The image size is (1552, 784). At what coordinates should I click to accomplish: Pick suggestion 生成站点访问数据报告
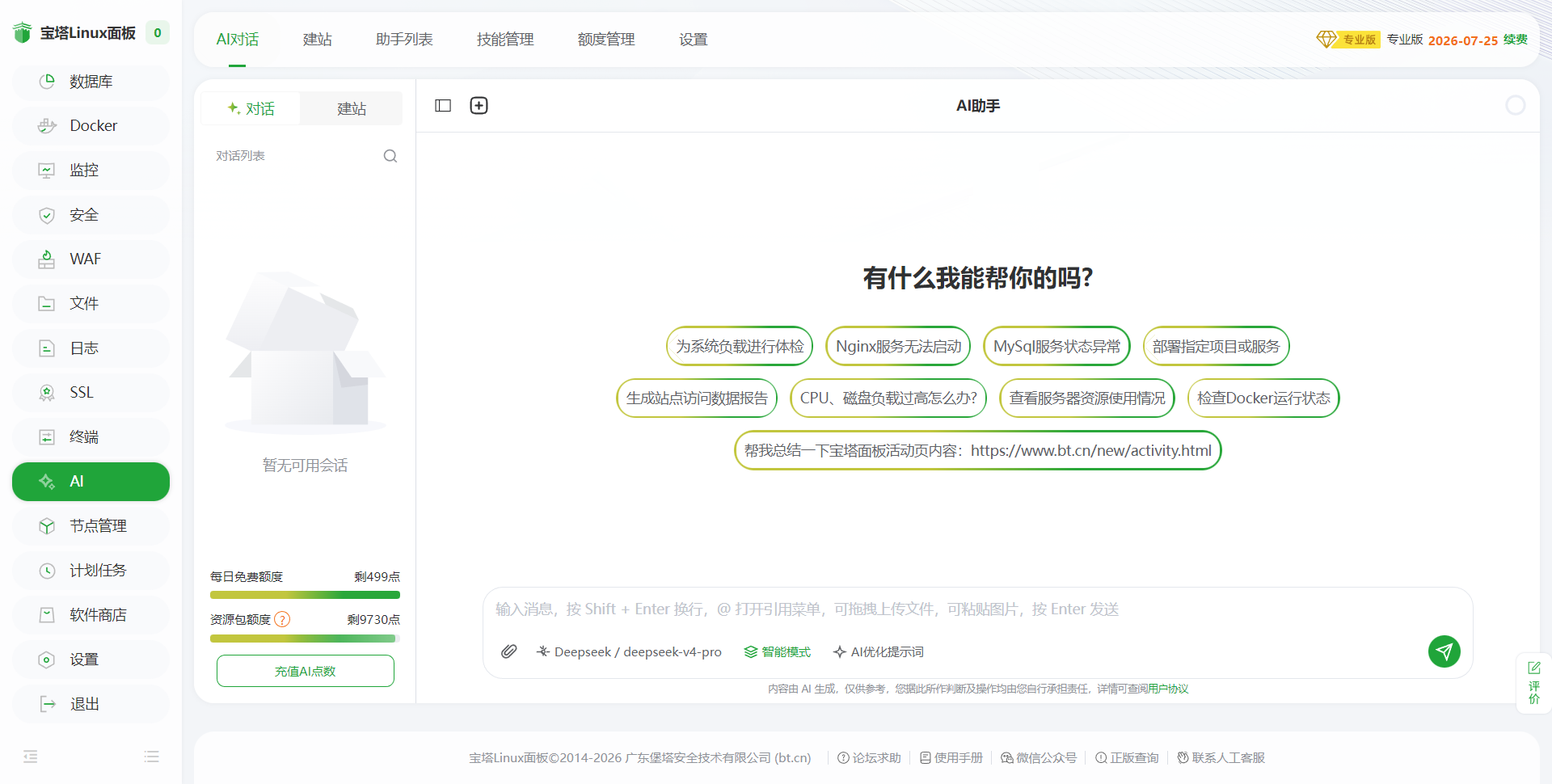697,398
